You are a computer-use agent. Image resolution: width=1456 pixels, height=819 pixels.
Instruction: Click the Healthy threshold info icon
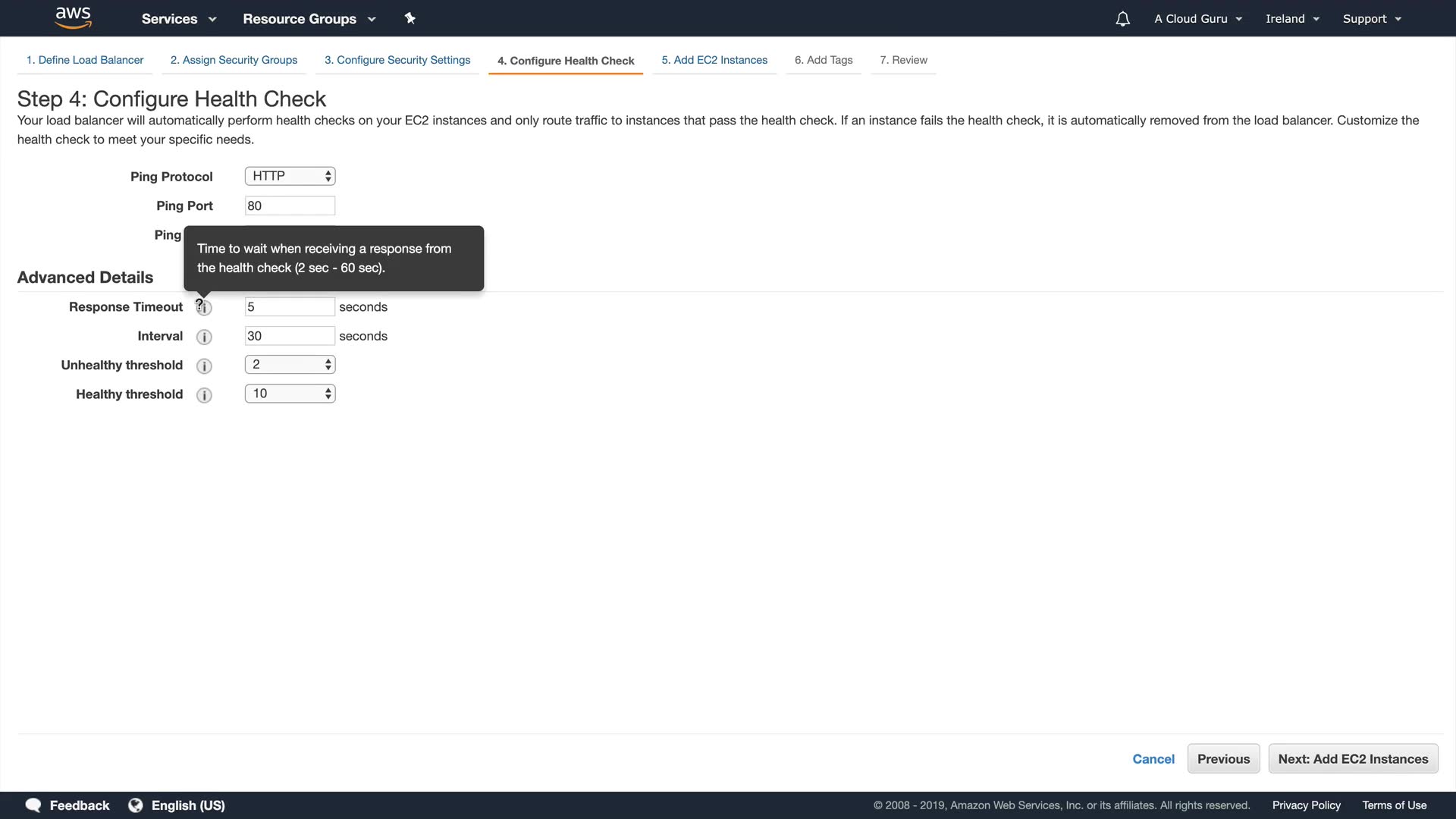[204, 395]
